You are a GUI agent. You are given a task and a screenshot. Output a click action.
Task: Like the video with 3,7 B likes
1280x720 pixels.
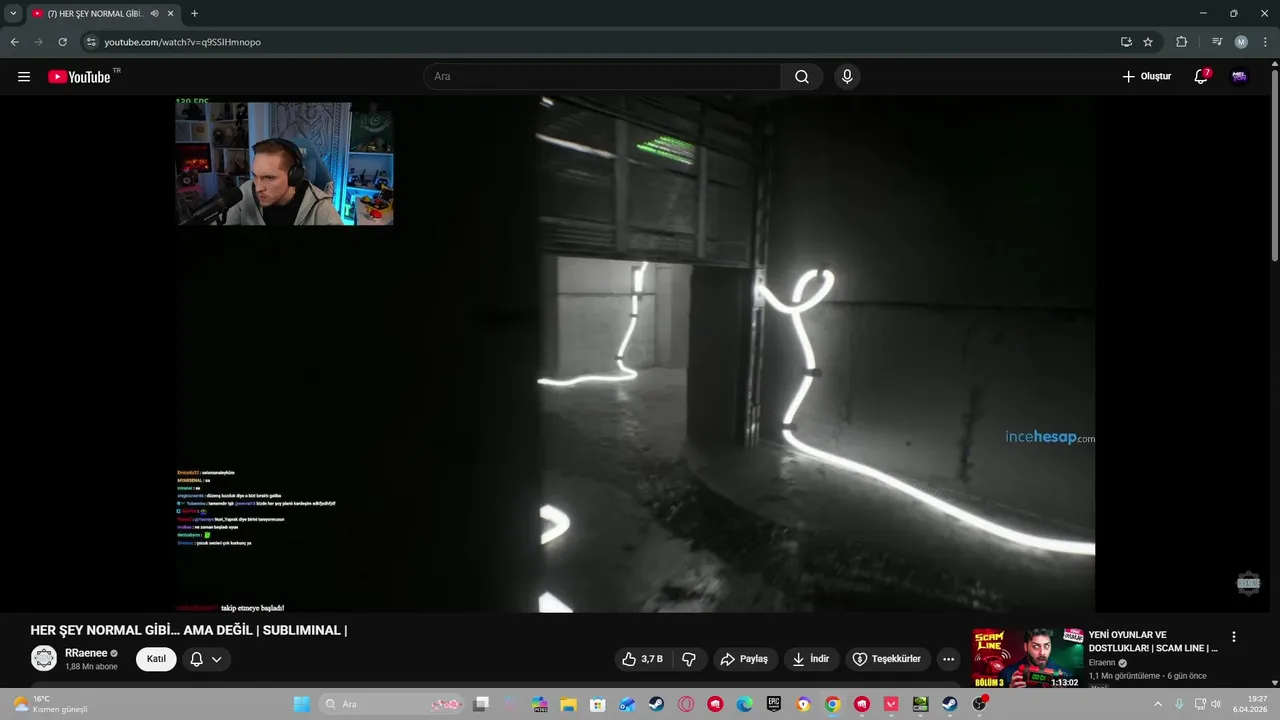tap(642, 659)
